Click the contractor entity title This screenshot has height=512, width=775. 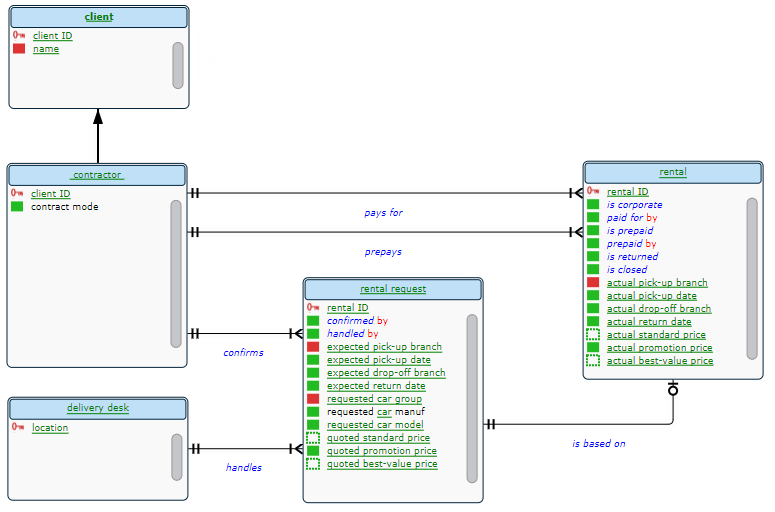(97, 175)
